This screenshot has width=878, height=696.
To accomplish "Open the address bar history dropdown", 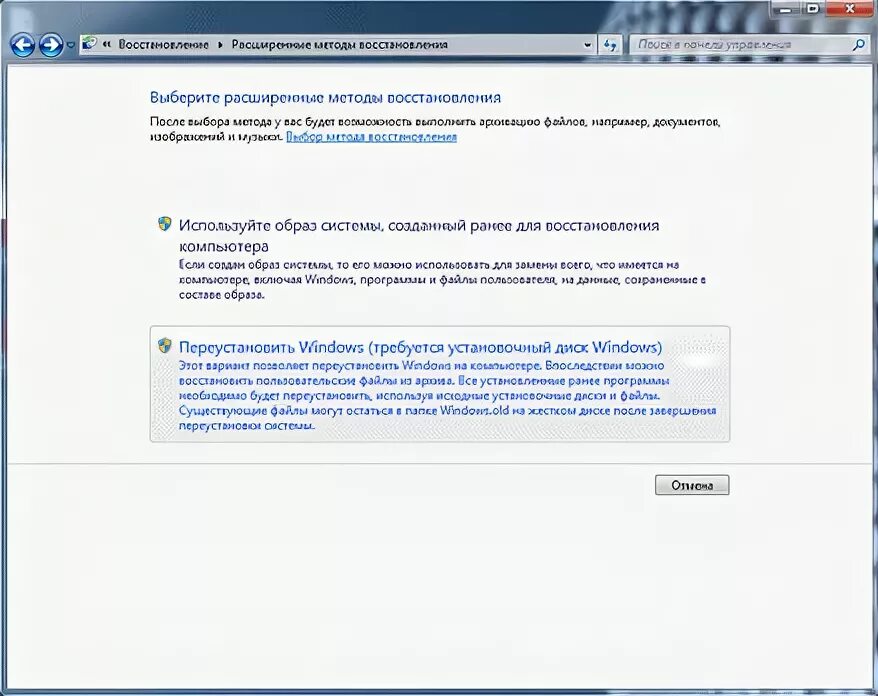I will pos(587,45).
